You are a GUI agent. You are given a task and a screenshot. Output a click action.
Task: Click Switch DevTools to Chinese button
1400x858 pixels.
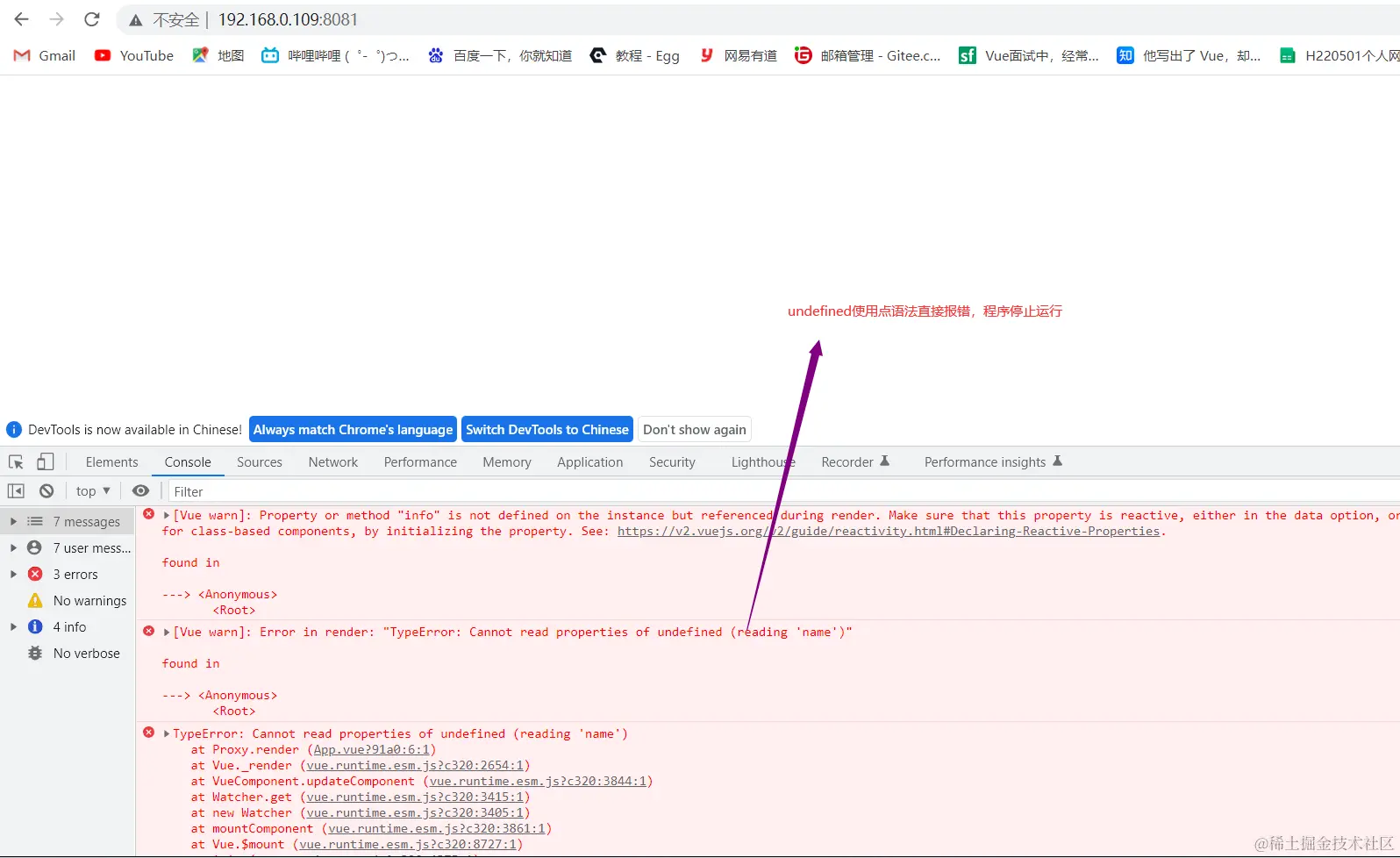[x=547, y=430]
